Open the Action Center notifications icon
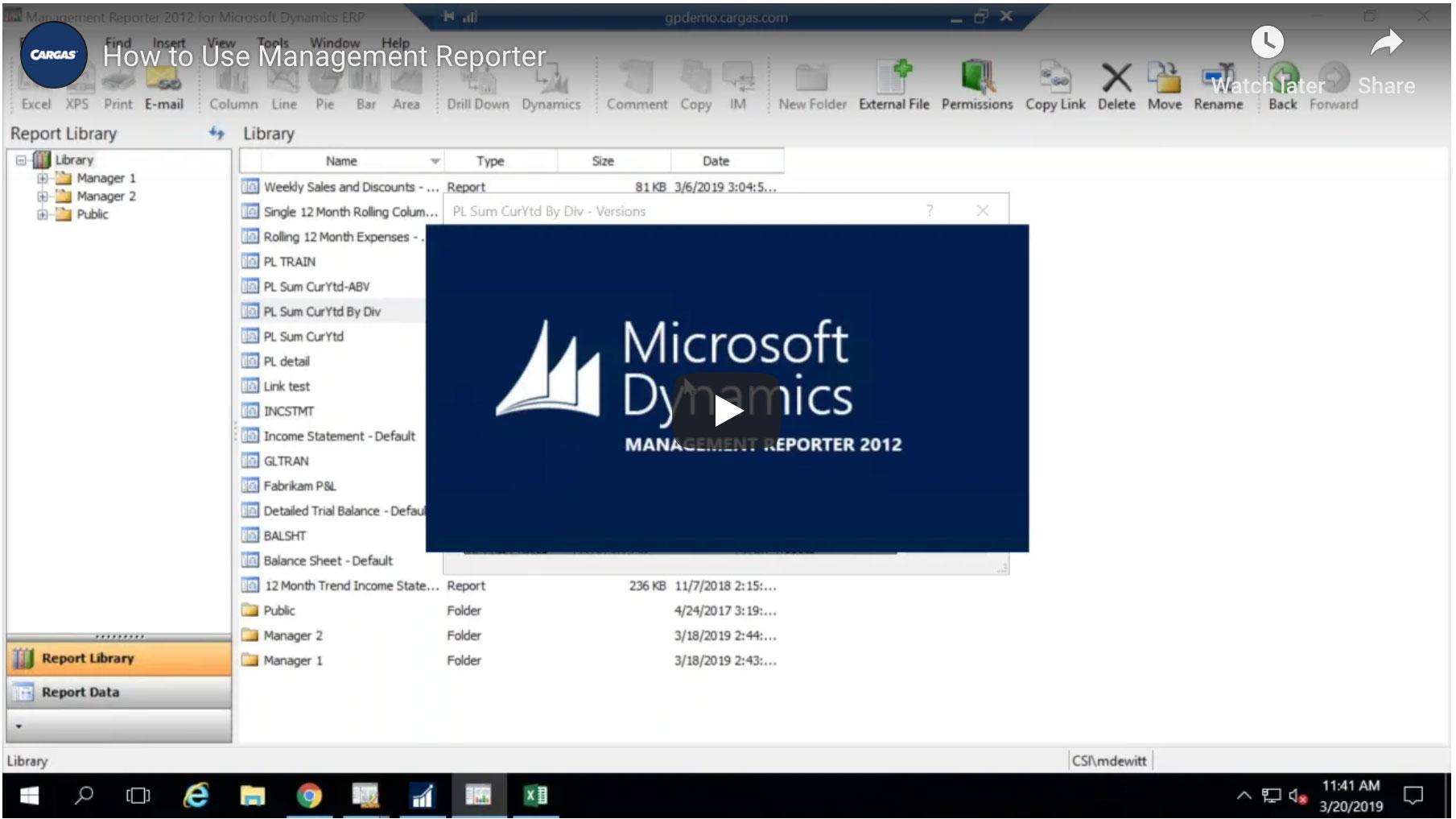This screenshot has height=819, width=1456. (1413, 796)
